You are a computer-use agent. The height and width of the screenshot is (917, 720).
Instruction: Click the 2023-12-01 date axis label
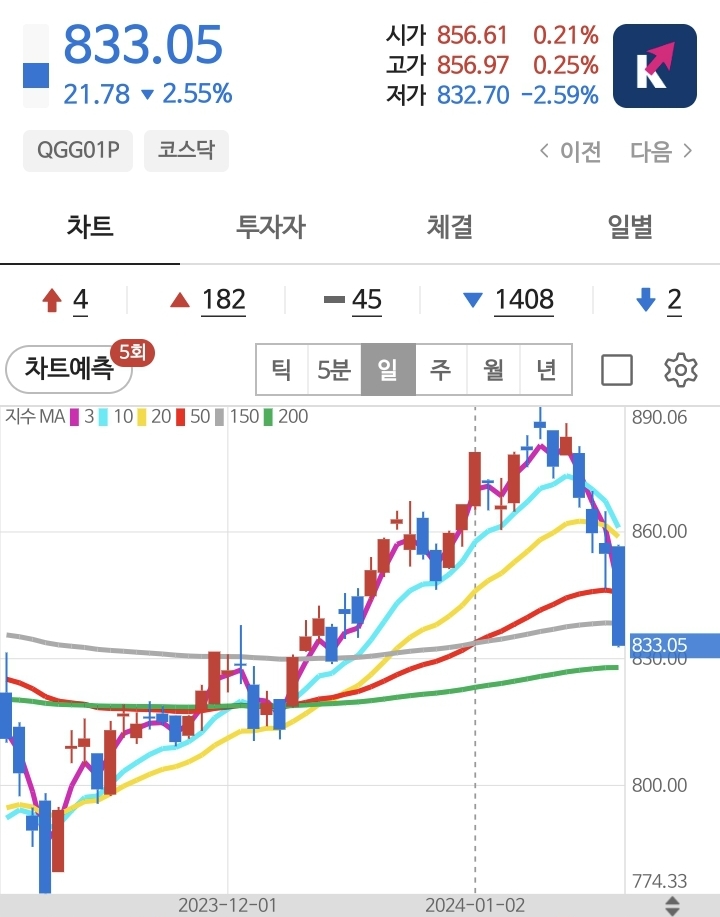pos(227,905)
